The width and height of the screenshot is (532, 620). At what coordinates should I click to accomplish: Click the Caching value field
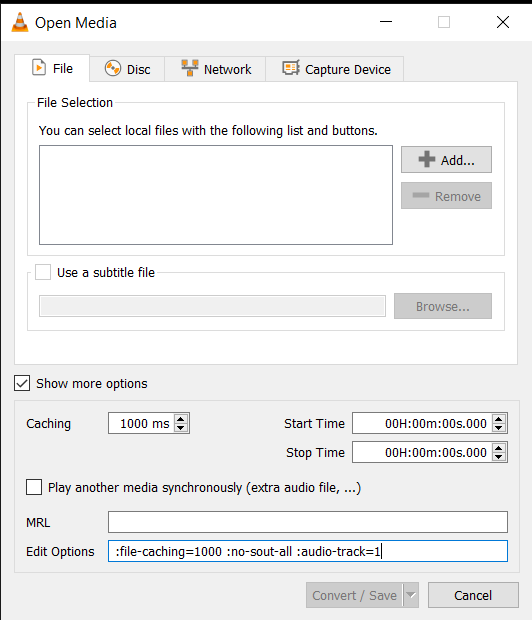tap(142, 423)
